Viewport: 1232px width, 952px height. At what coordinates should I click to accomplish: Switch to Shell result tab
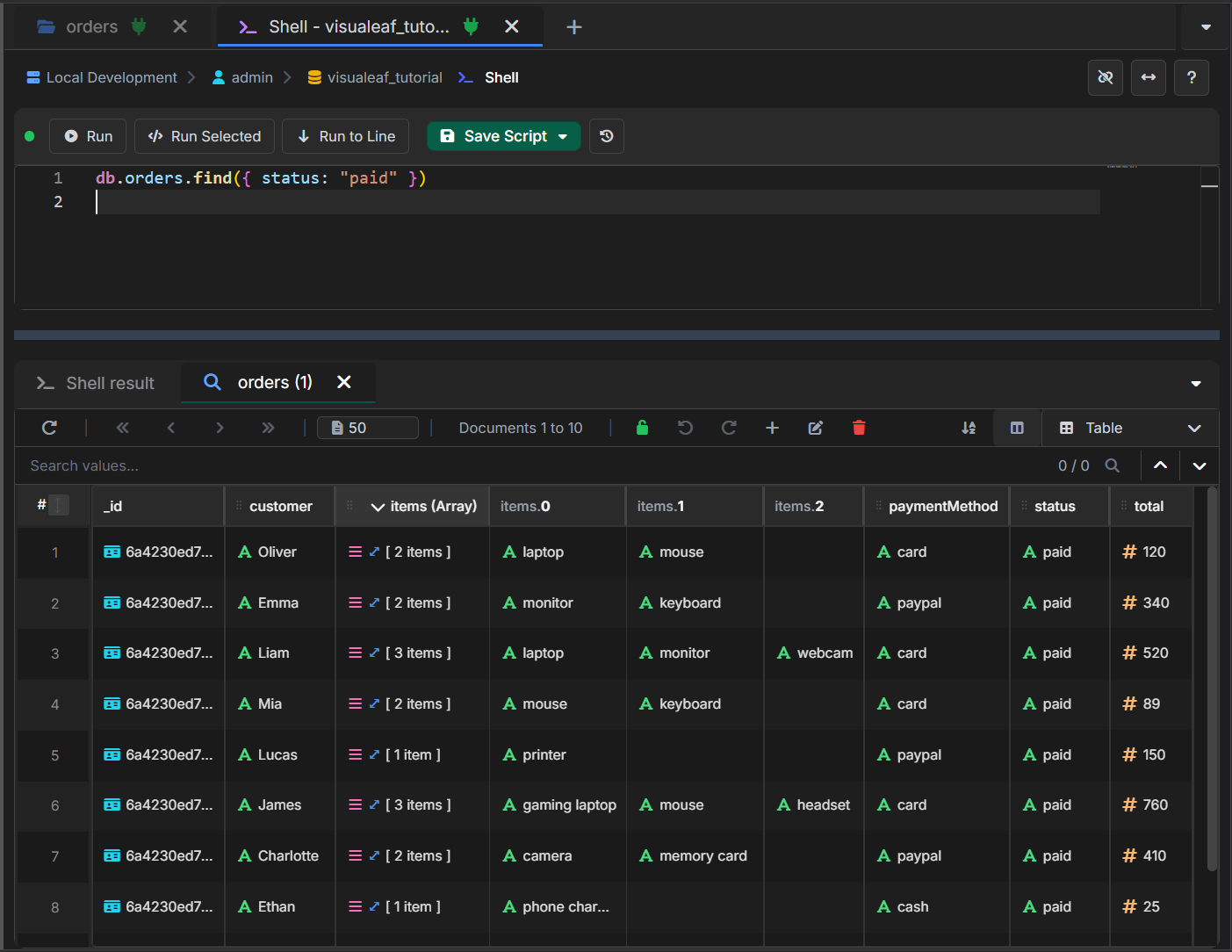[96, 383]
